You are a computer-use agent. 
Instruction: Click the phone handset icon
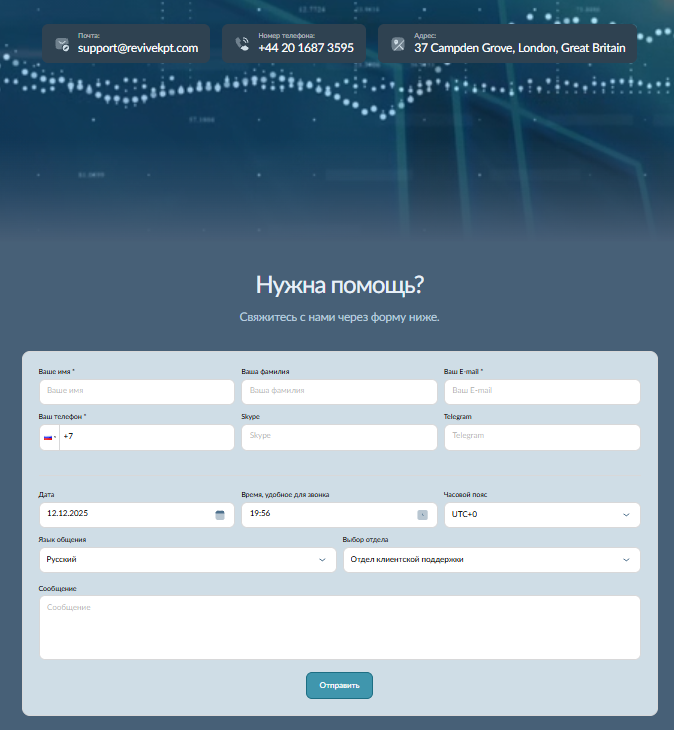coord(242,44)
